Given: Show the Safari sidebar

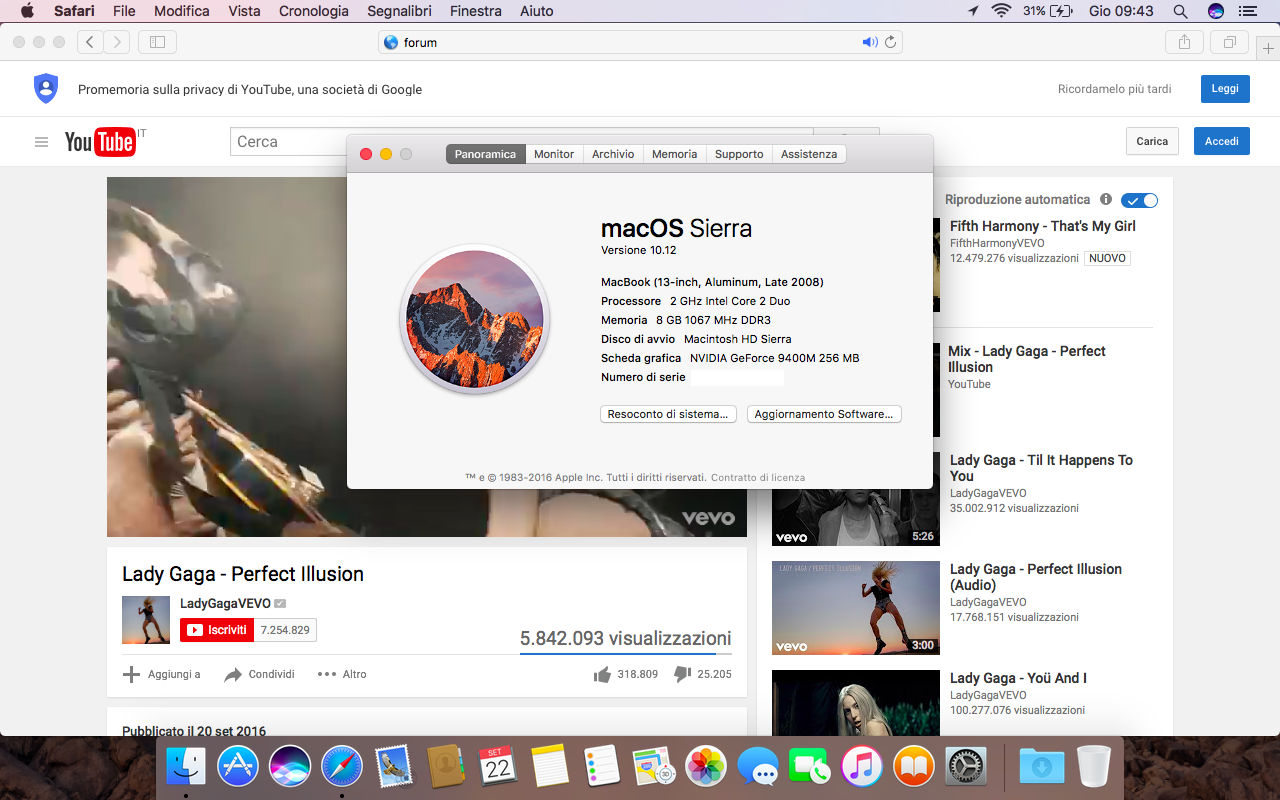Looking at the screenshot, I should [x=157, y=42].
